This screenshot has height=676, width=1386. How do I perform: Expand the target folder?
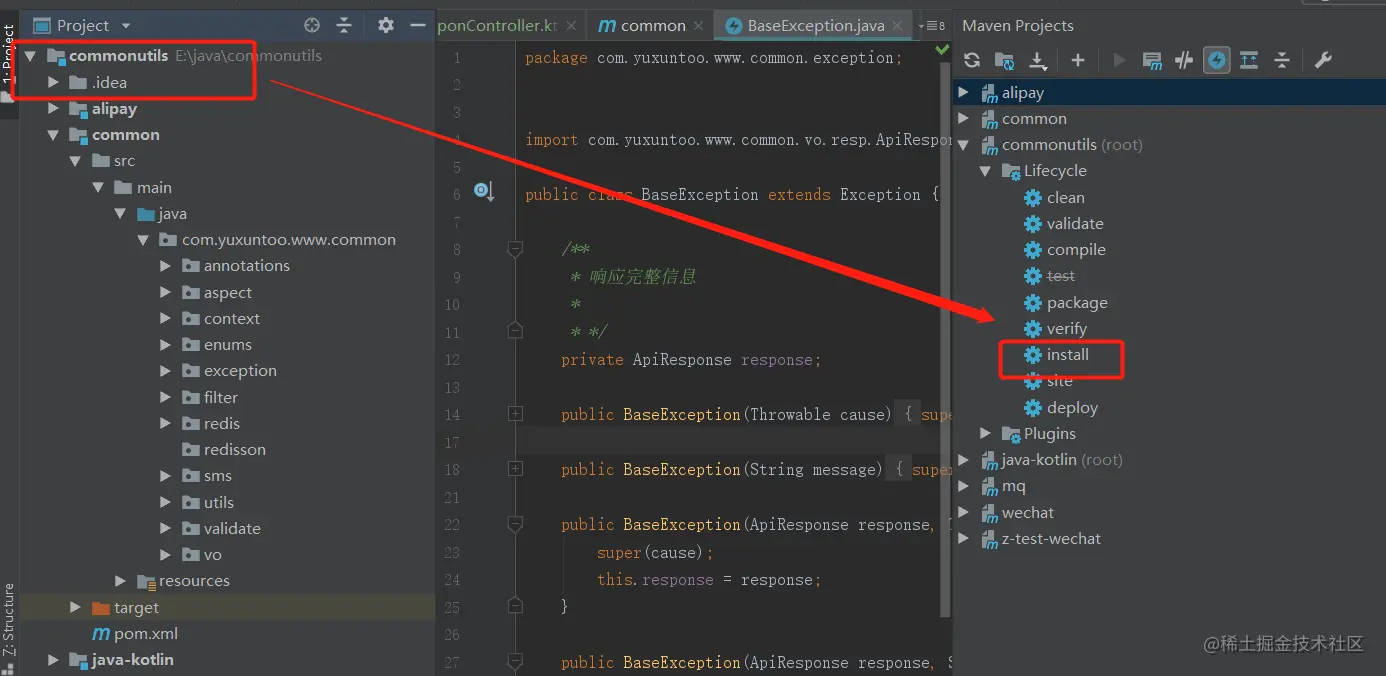tap(75, 608)
